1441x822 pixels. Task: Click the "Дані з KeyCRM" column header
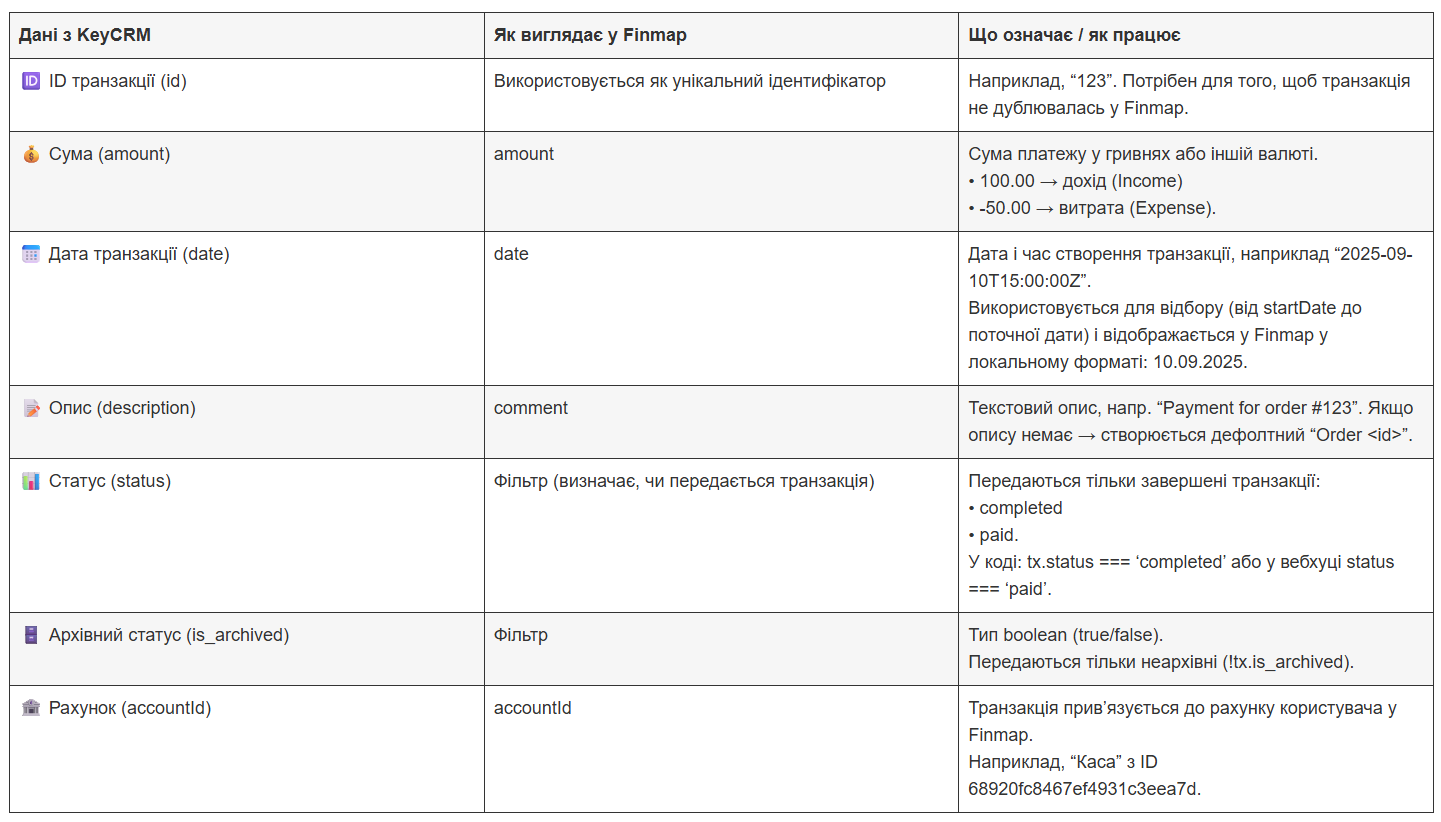[85, 36]
